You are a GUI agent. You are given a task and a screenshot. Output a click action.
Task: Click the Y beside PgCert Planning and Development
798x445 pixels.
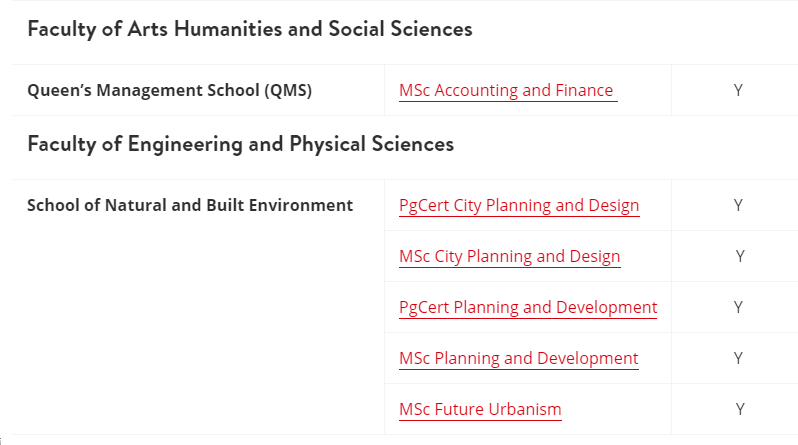[738, 308]
